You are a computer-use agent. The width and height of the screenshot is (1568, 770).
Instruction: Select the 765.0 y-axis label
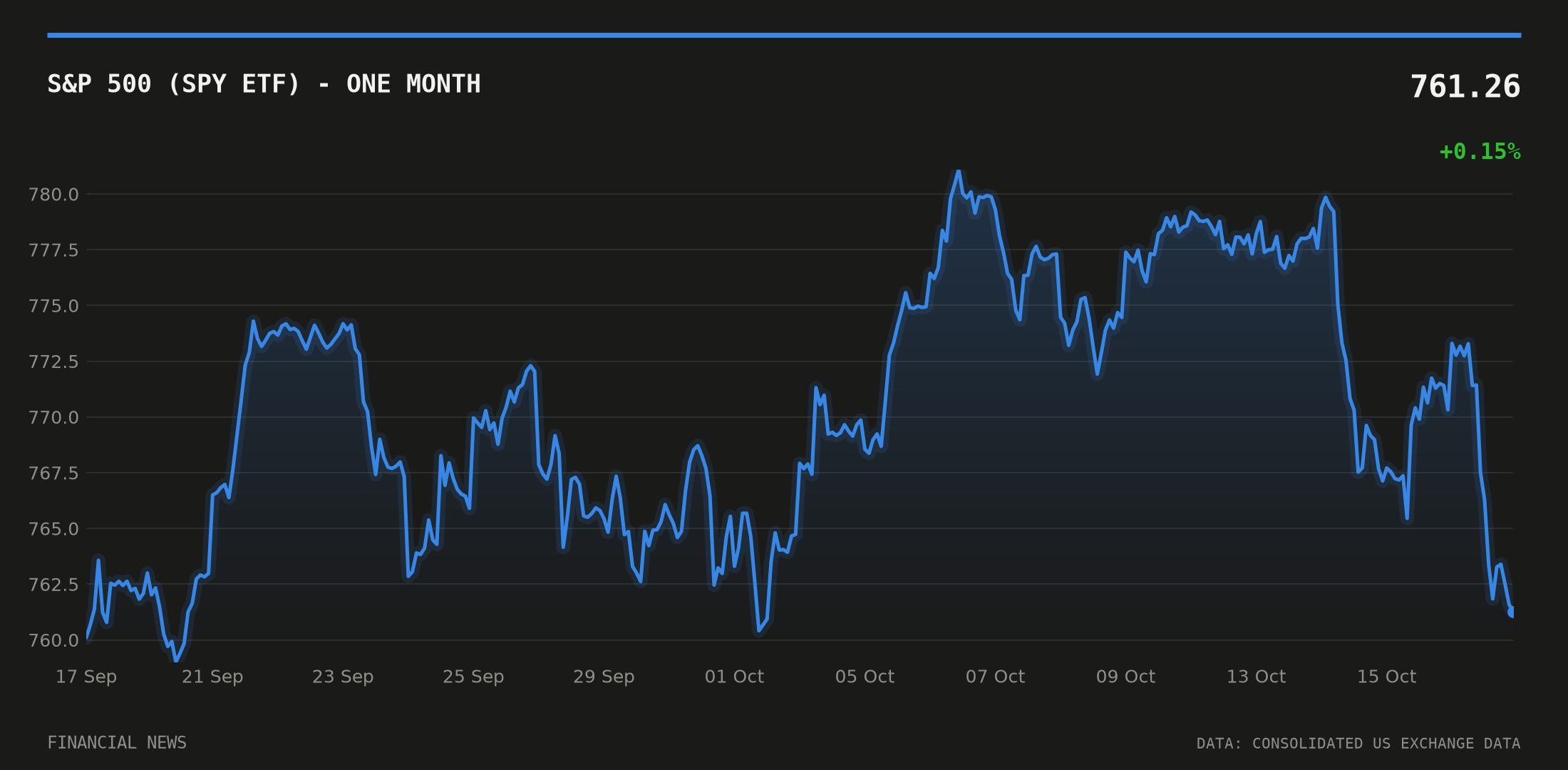[53, 529]
